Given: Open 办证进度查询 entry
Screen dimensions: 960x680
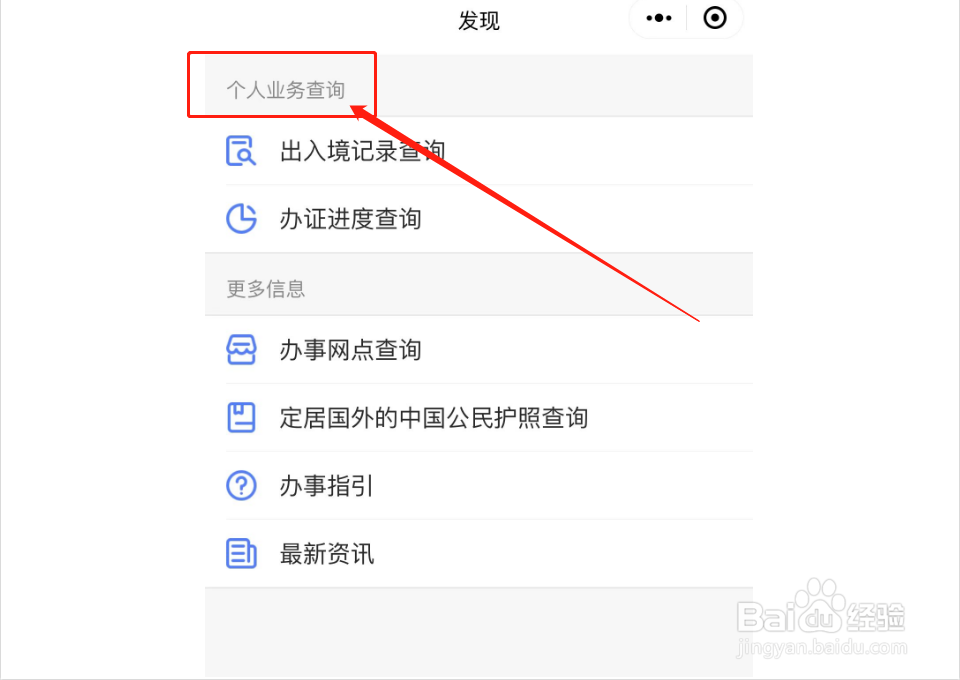Looking at the screenshot, I should pyautogui.click(x=479, y=219).
